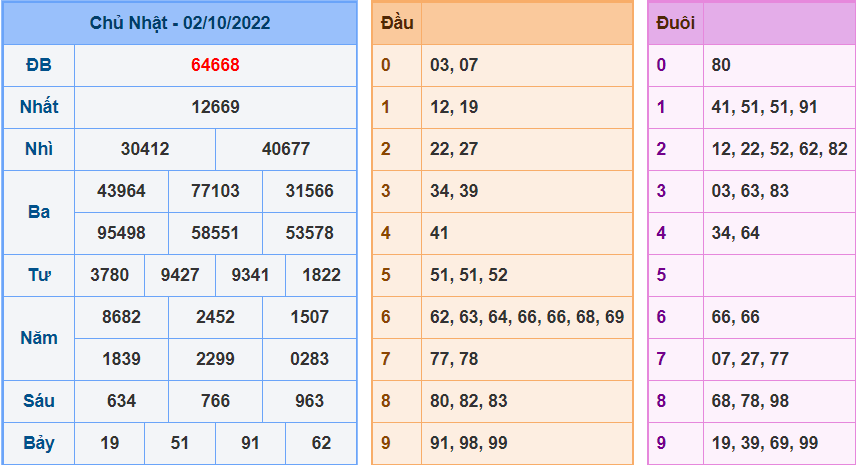This screenshot has width=856, height=465.
Task: Select seventh prize number 19
Action: pos(109,443)
